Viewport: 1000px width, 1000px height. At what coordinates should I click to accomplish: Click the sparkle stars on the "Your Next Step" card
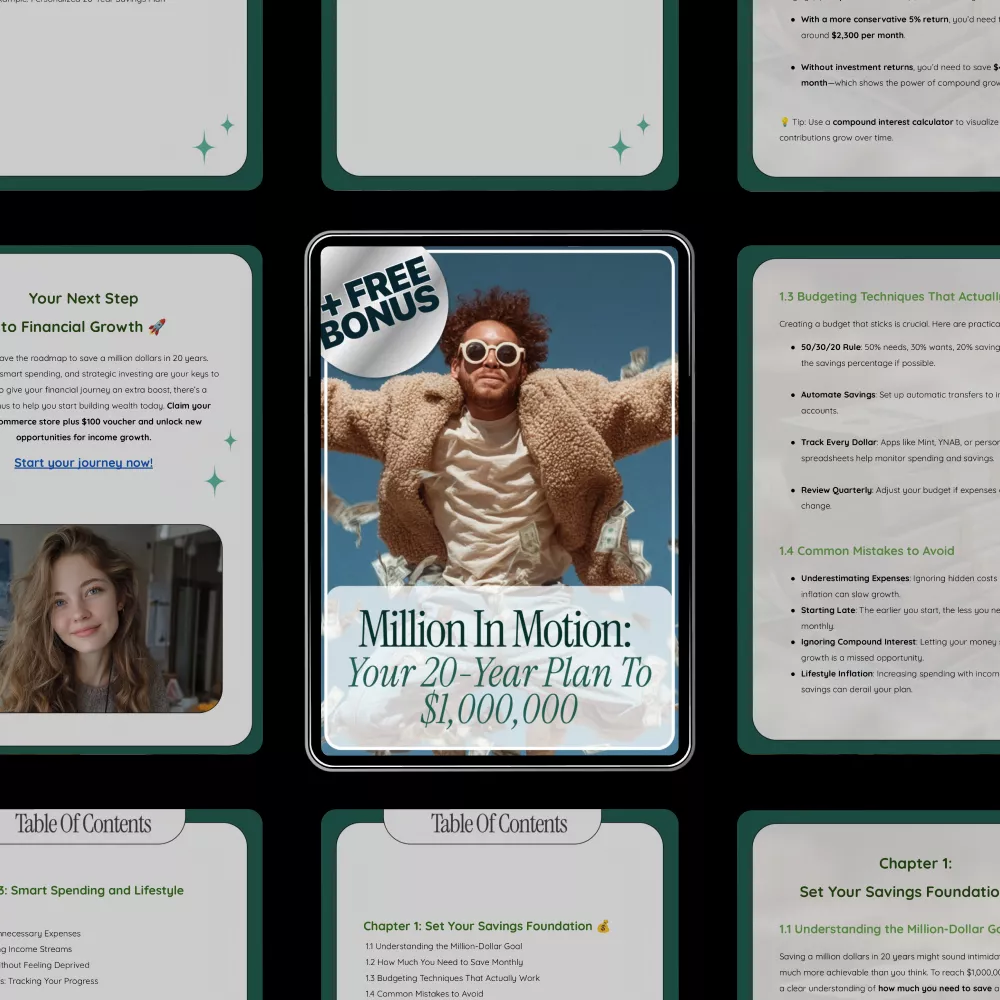220,468
